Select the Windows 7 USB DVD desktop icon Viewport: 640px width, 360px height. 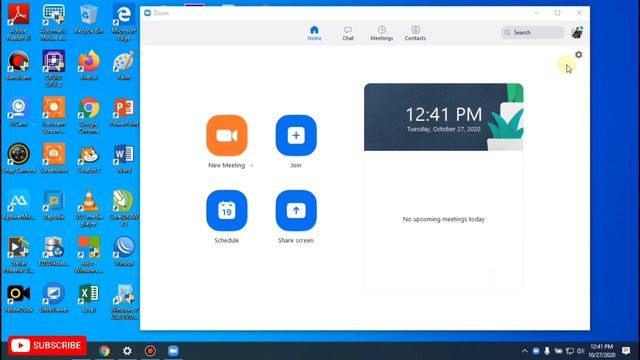(x=124, y=301)
